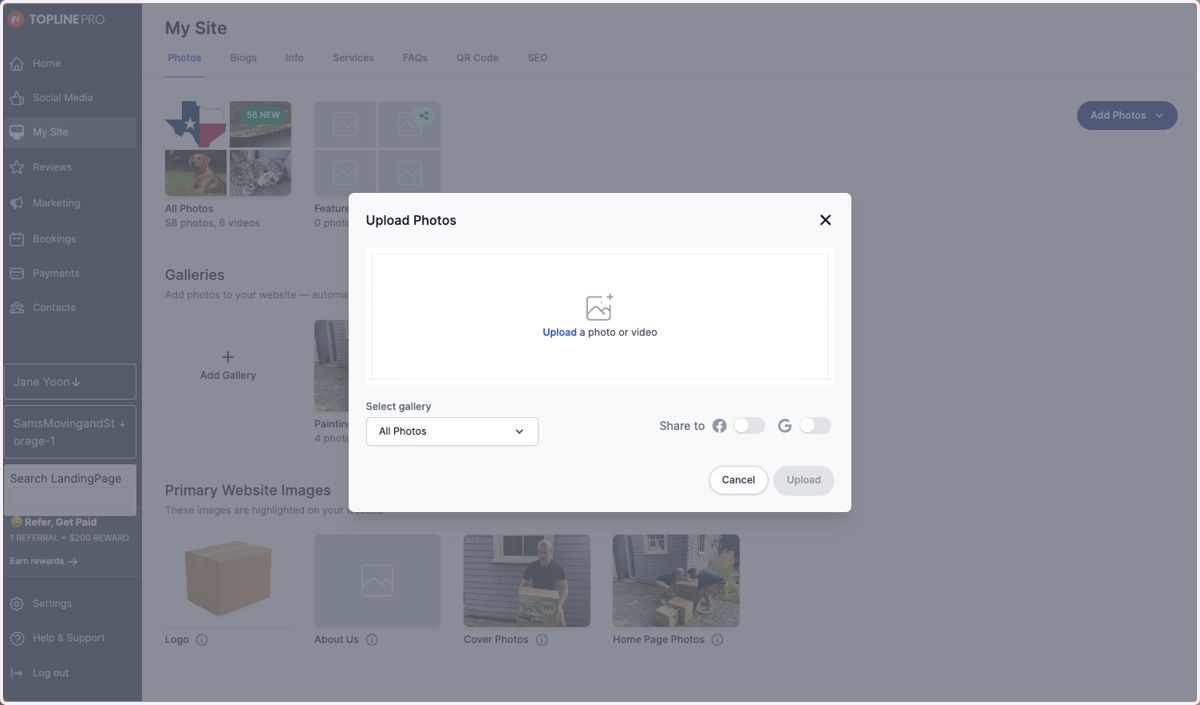Expand the SamsMovingandStorage-1 dropdown
The height and width of the screenshot is (705, 1200).
pyautogui.click(x=70, y=432)
